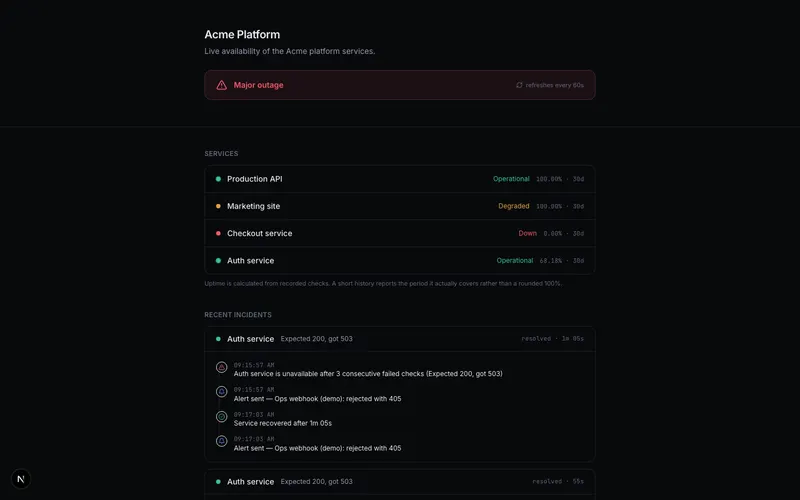Click the green dot of Auth service in Services
The height and width of the screenshot is (500, 800).
pyautogui.click(x=218, y=261)
